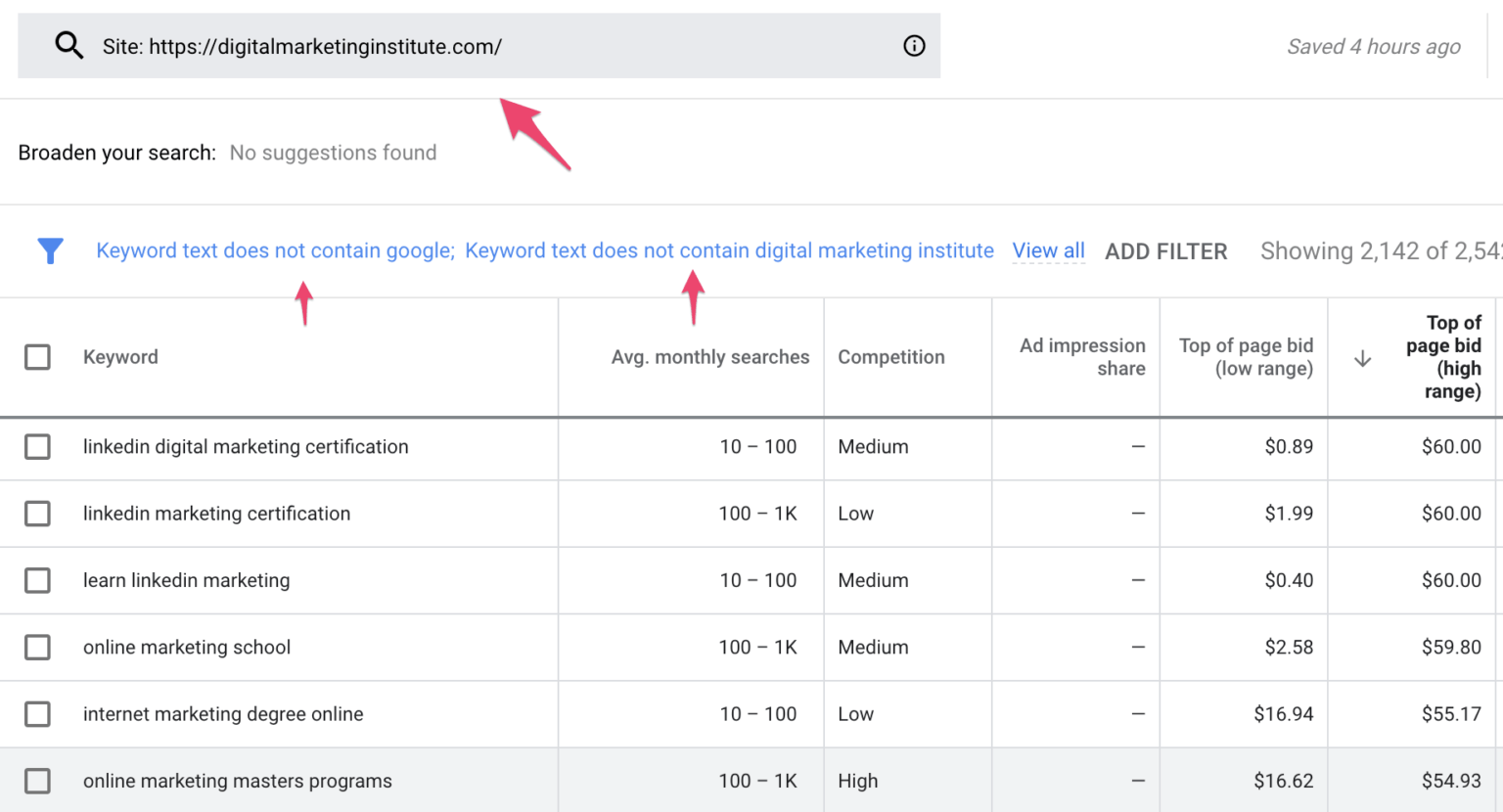Check 'linkedin digital marketing certification' keyword

click(37, 447)
